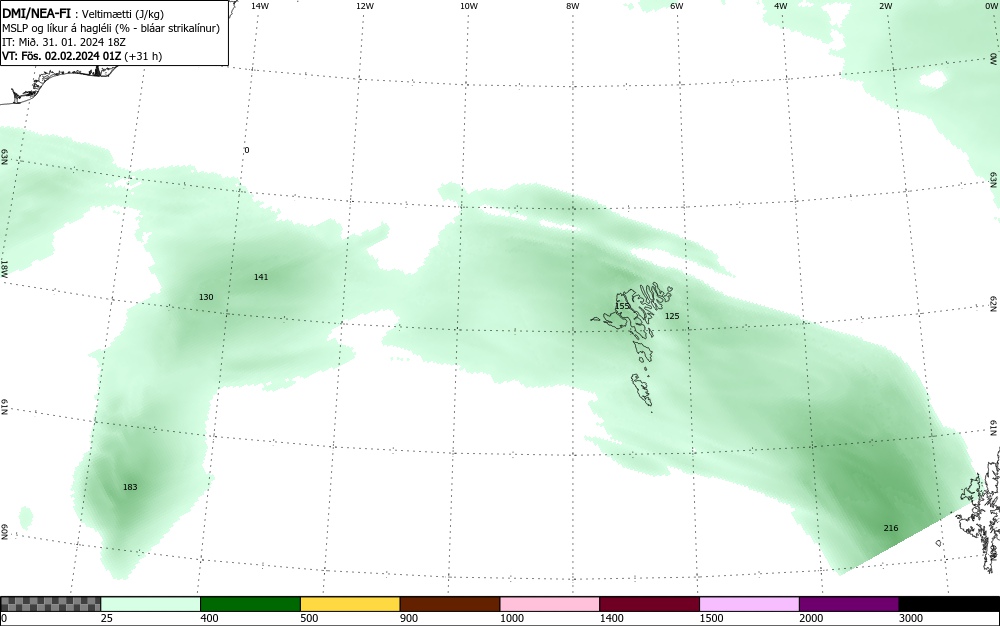The image size is (1000, 626).
Task: Click the legend tick label 1500
Action: coord(712,618)
